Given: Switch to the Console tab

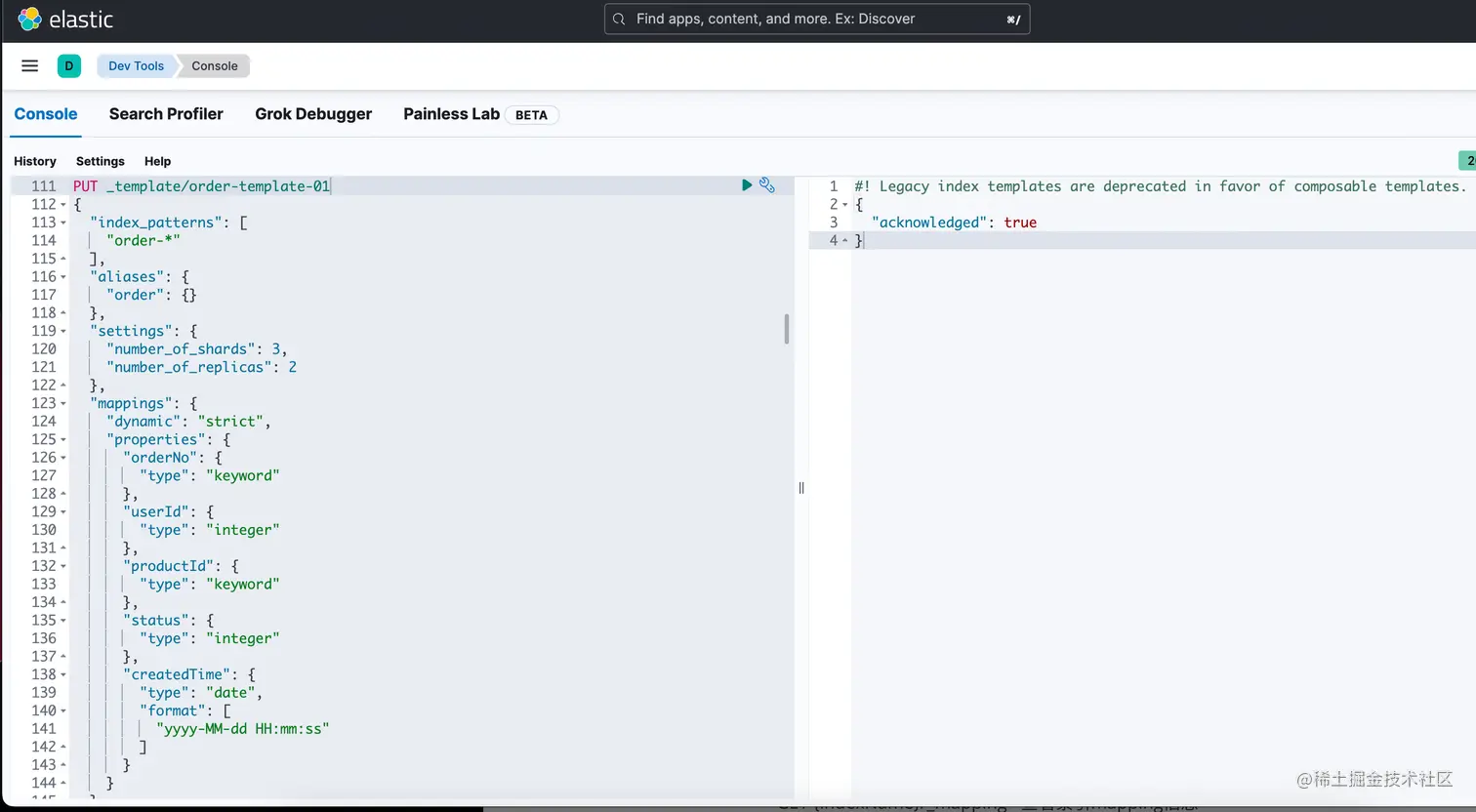Looking at the screenshot, I should 46,114.
